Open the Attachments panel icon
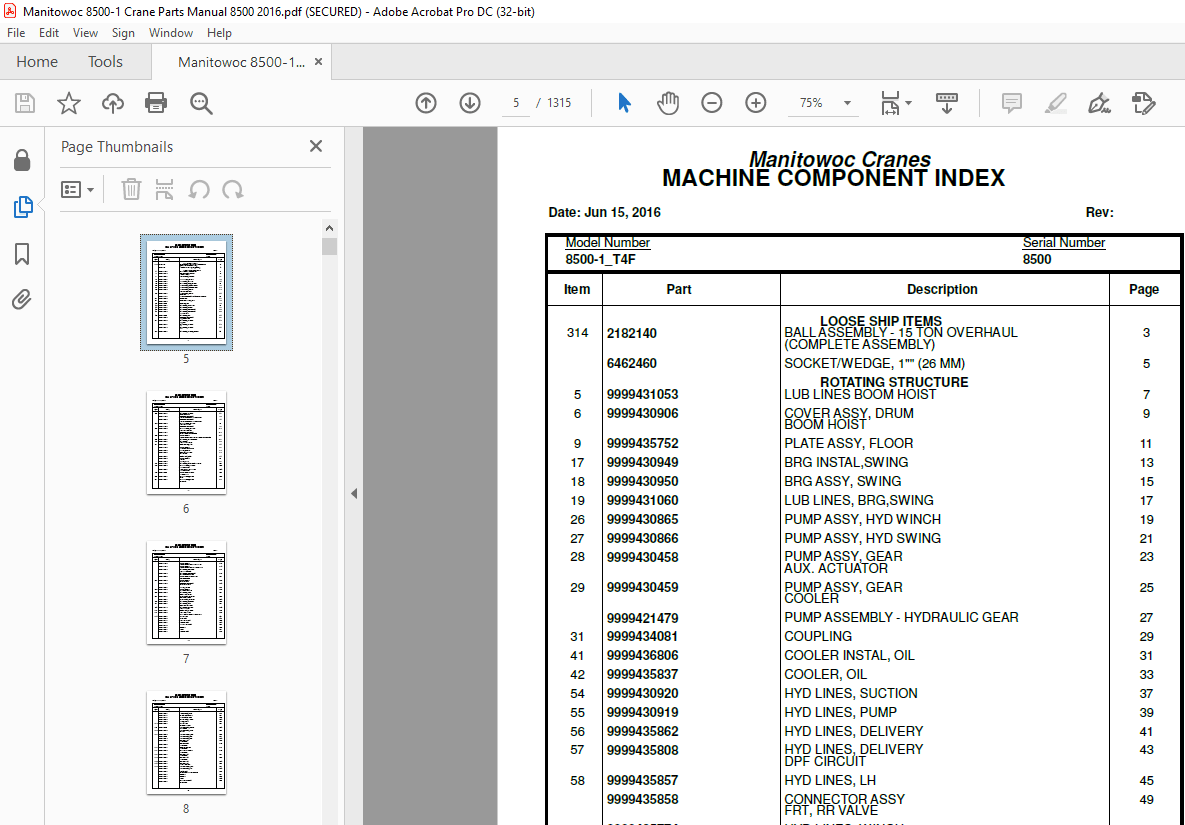The image size is (1185, 825). tap(22, 299)
